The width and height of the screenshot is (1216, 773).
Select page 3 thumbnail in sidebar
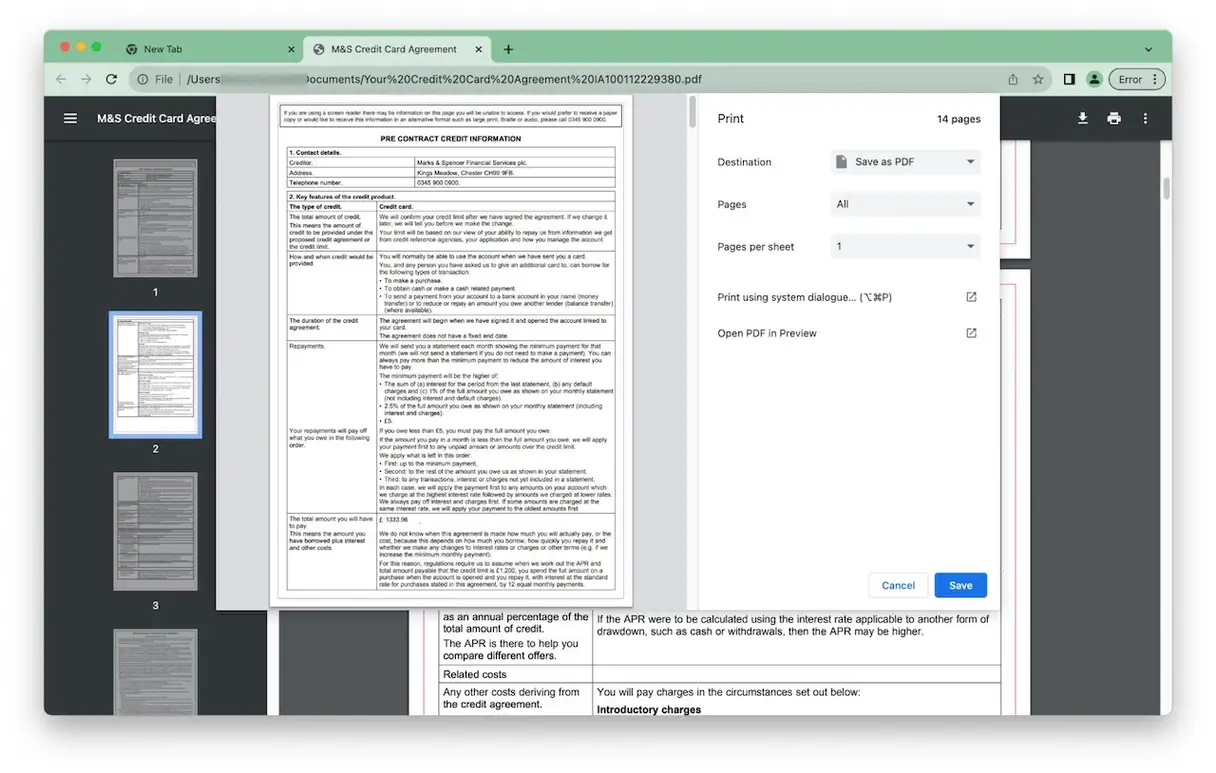(x=155, y=532)
